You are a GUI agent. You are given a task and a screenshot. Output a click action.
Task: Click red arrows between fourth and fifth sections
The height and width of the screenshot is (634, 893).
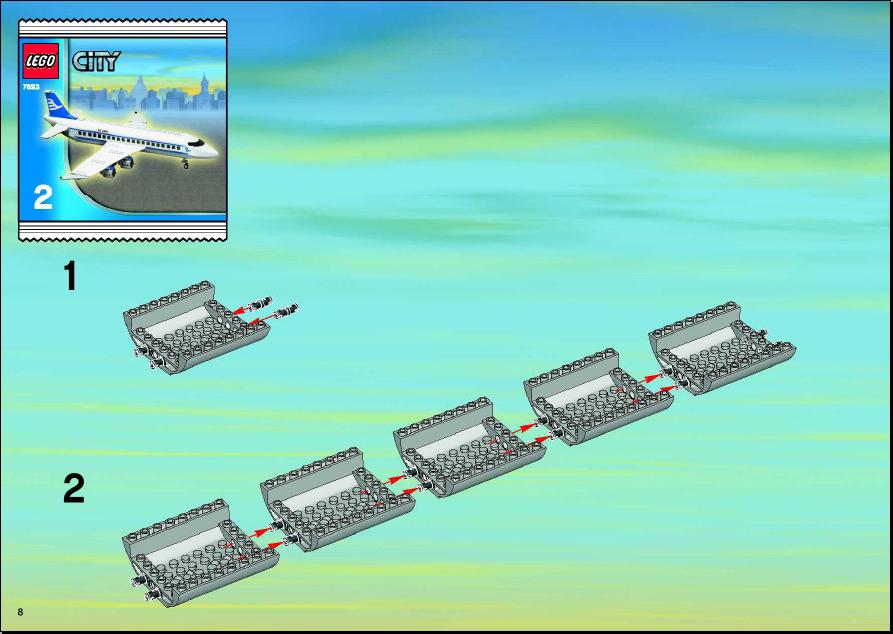646,385
